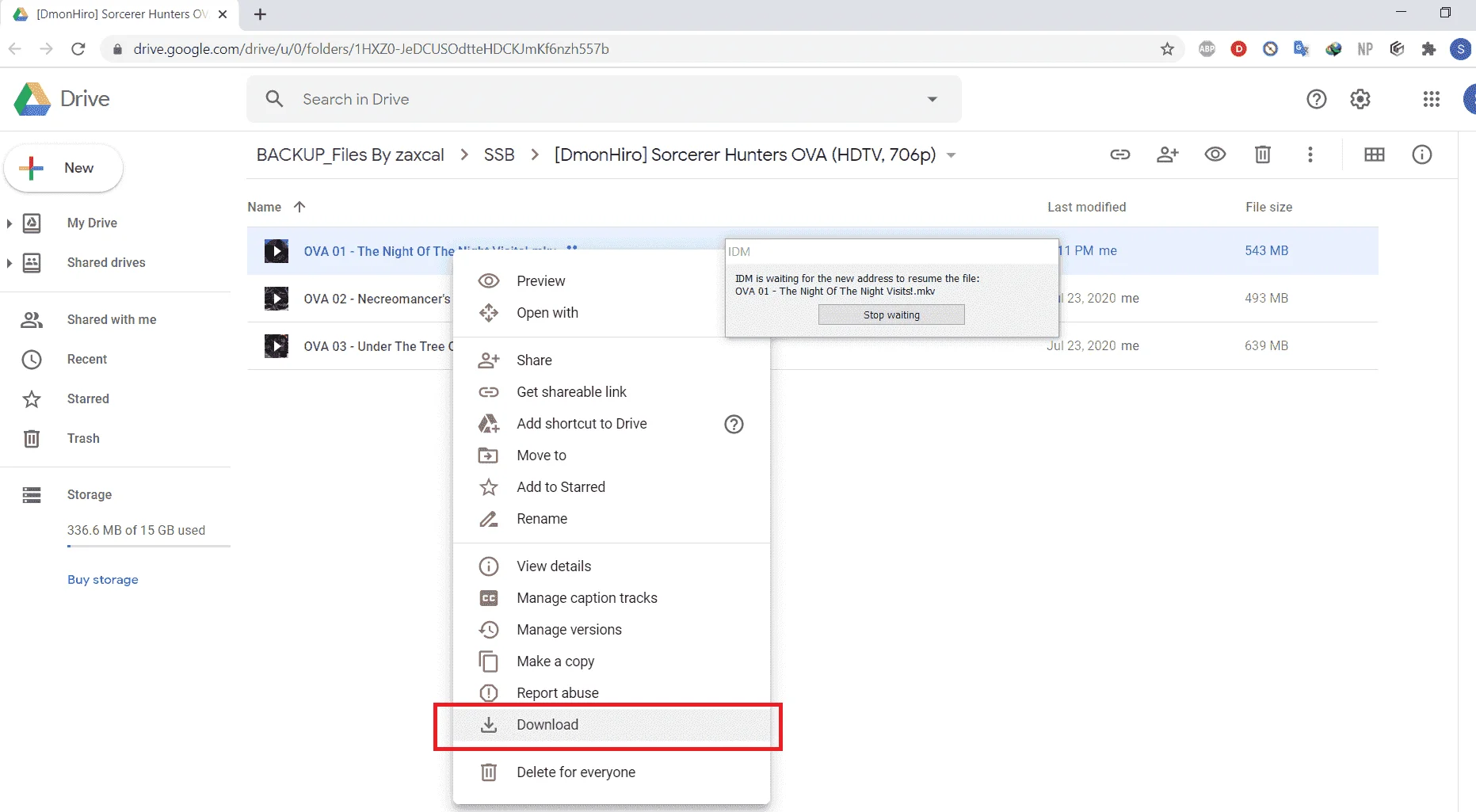Go to BACKUP_Files By zaxcal breadcrumb
Image resolution: width=1476 pixels, height=812 pixels.
pos(350,154)
